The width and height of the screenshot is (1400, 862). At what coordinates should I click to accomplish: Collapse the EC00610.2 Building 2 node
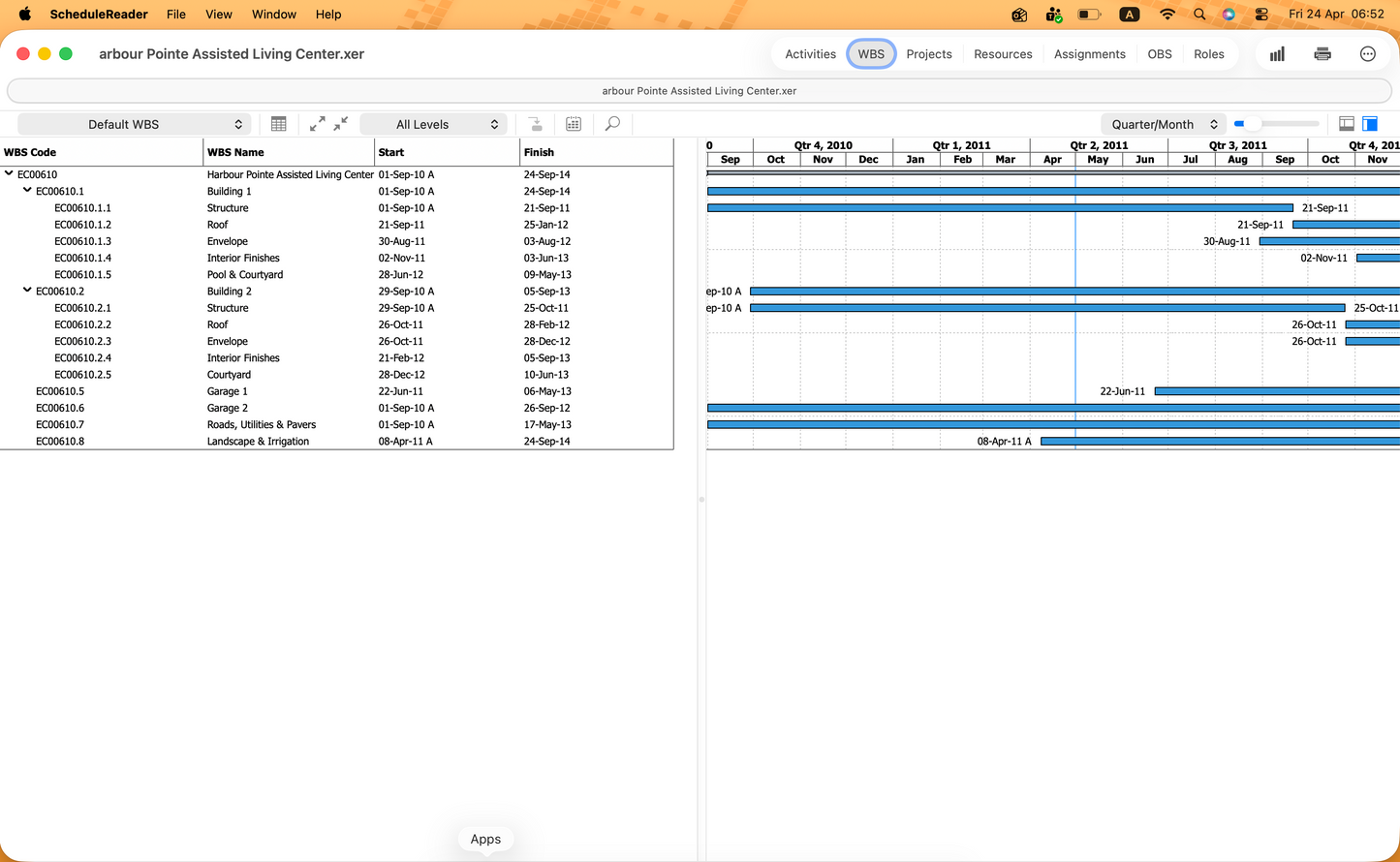click(x=27, y=291)
